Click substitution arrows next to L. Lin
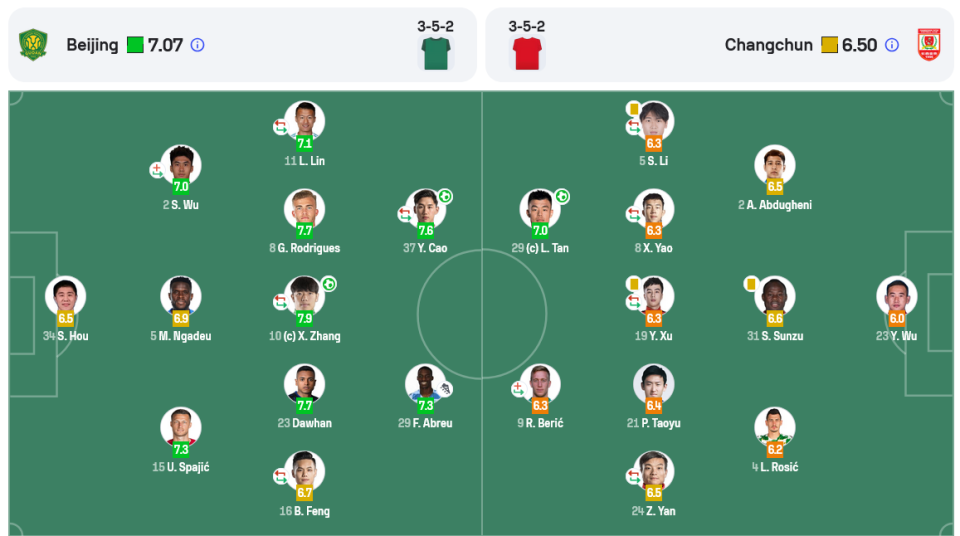 pyautogui.click(x=280, y=127)
